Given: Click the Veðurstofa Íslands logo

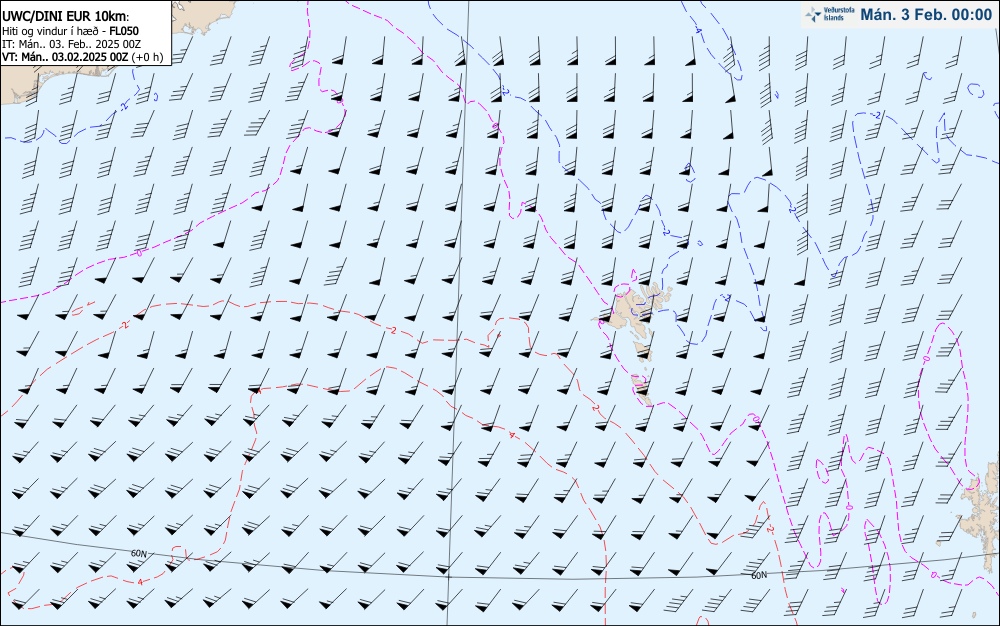Looking at the screenshot, I should click(830, 14).
